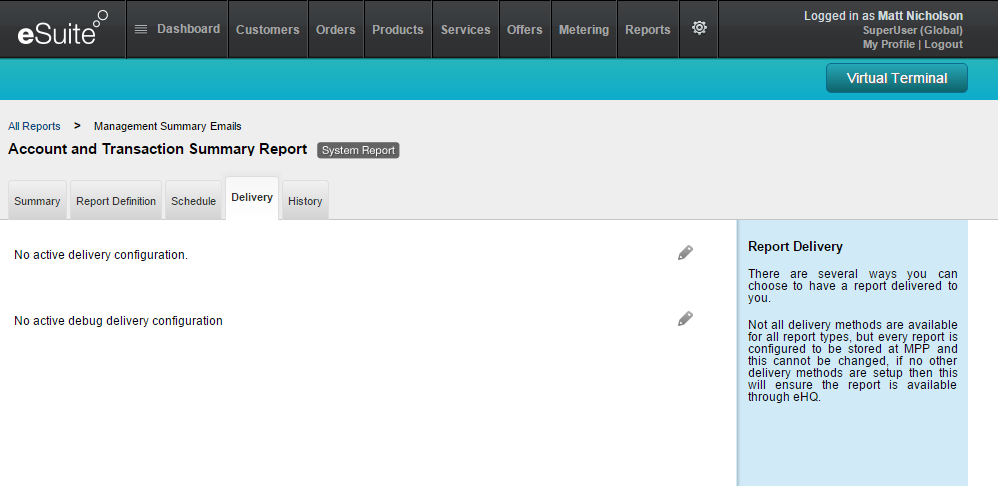Open the Metering section
This screenshot has width=998, height=486.
[583, 30]
